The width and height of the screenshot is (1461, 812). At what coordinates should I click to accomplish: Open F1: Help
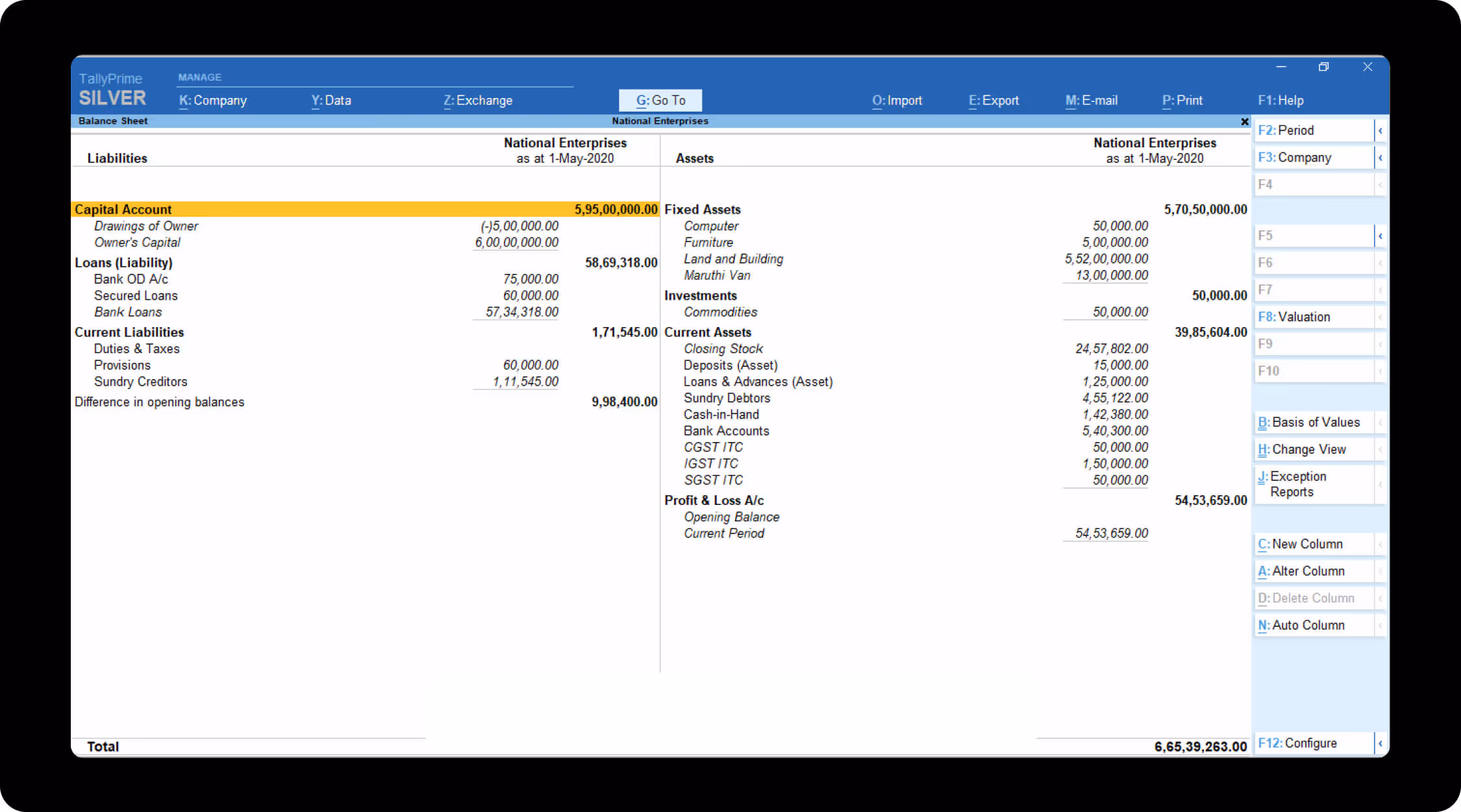[x=1280, y=100]
